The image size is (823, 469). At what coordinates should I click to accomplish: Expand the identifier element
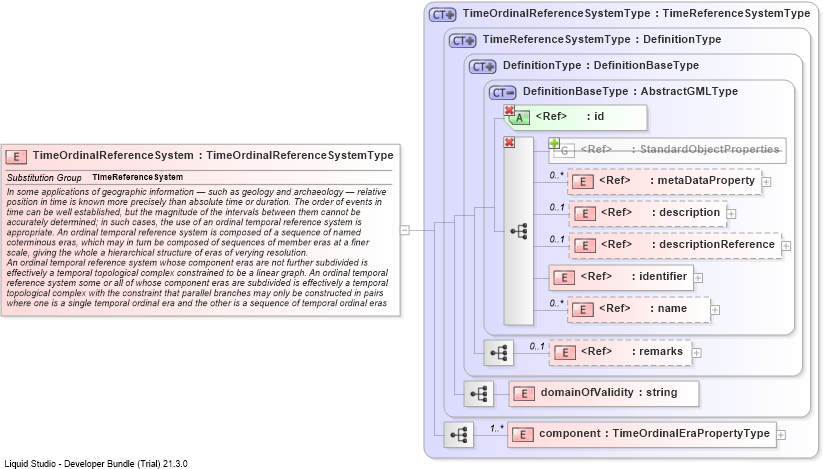[x=698, y=278]
